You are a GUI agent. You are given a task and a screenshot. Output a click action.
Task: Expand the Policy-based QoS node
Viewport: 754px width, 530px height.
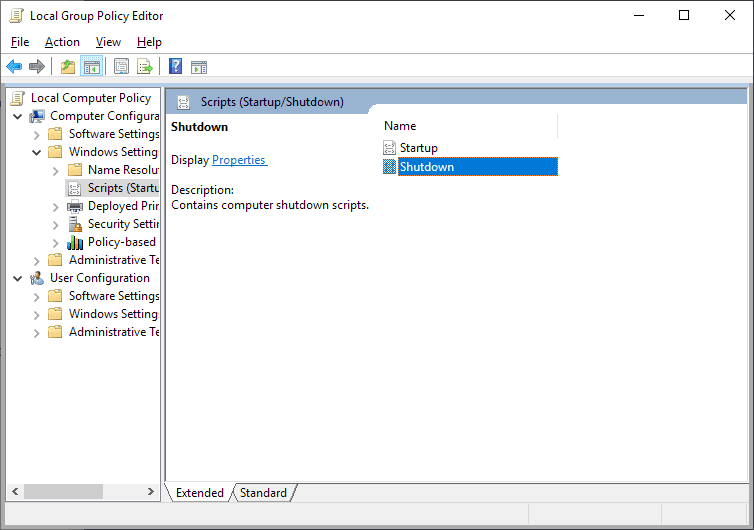tap(56, 243)
